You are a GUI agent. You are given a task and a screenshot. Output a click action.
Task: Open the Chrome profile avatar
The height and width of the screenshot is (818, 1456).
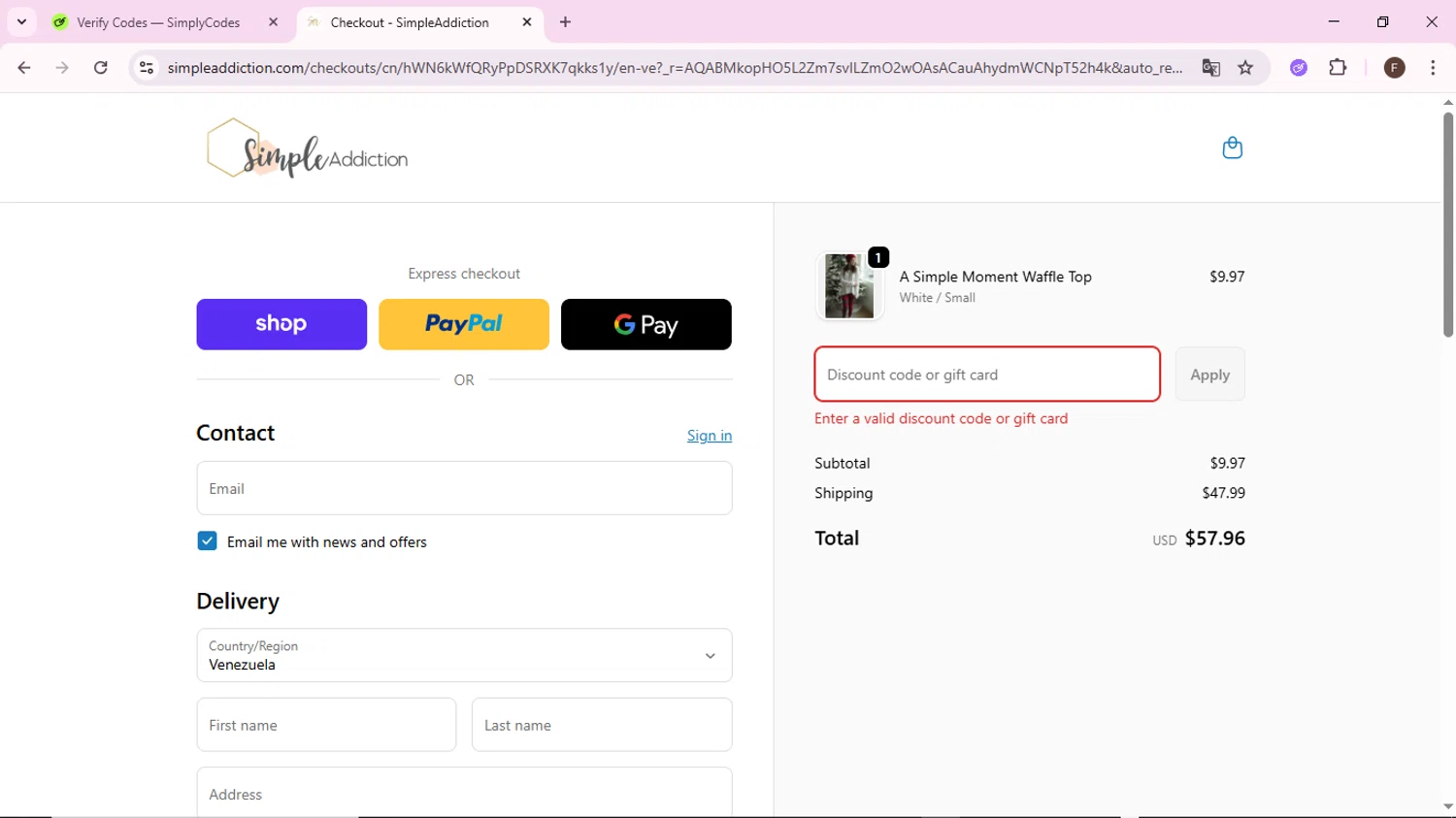coord(1395,67)
